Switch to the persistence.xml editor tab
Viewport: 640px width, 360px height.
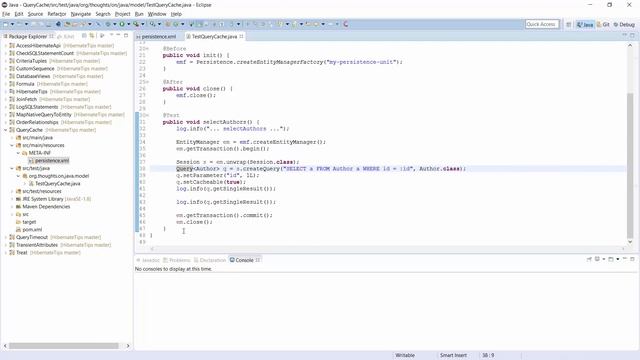pyautogui.click(x=158, y=36)
